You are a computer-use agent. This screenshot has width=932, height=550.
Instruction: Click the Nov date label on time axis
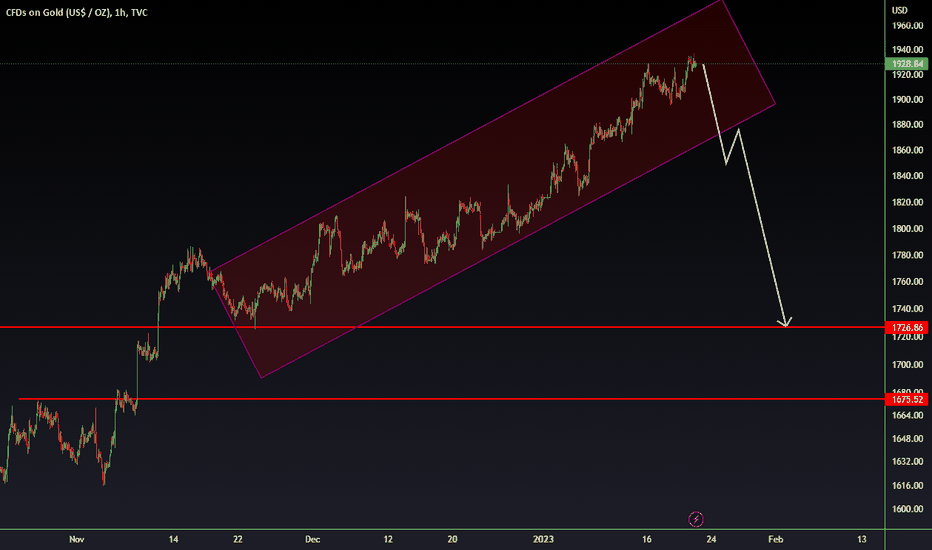tap(77, 539)
